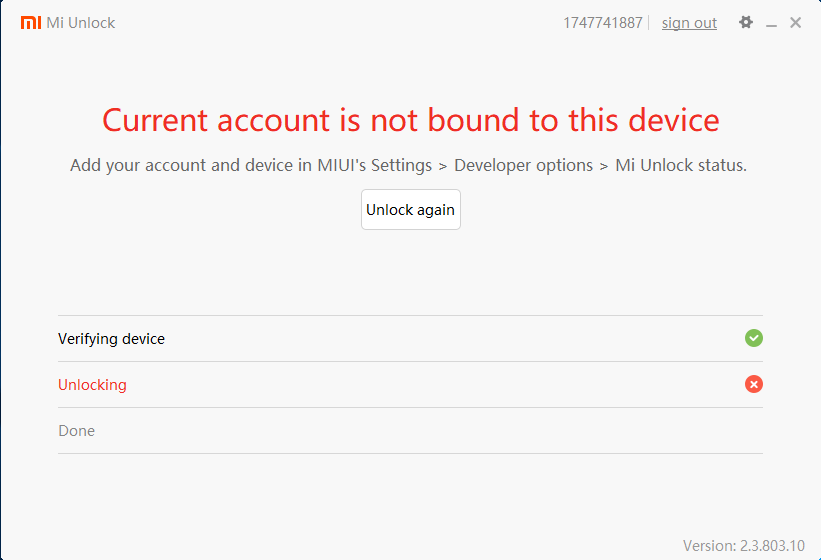Click 'Developer options' in the instruction text
Viewport: 821px width, 560px height.
[523, 165]
